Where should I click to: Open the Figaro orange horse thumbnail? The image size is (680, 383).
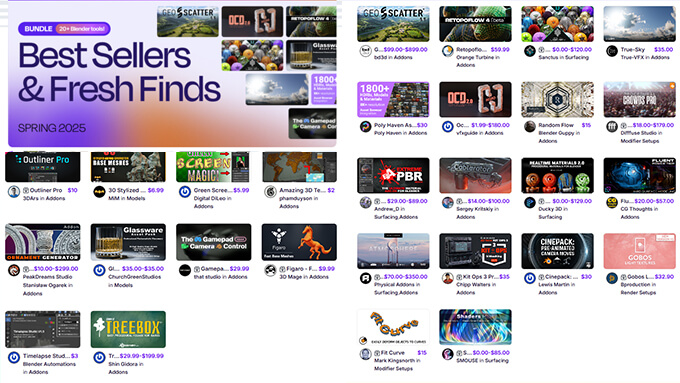[299, 242]
